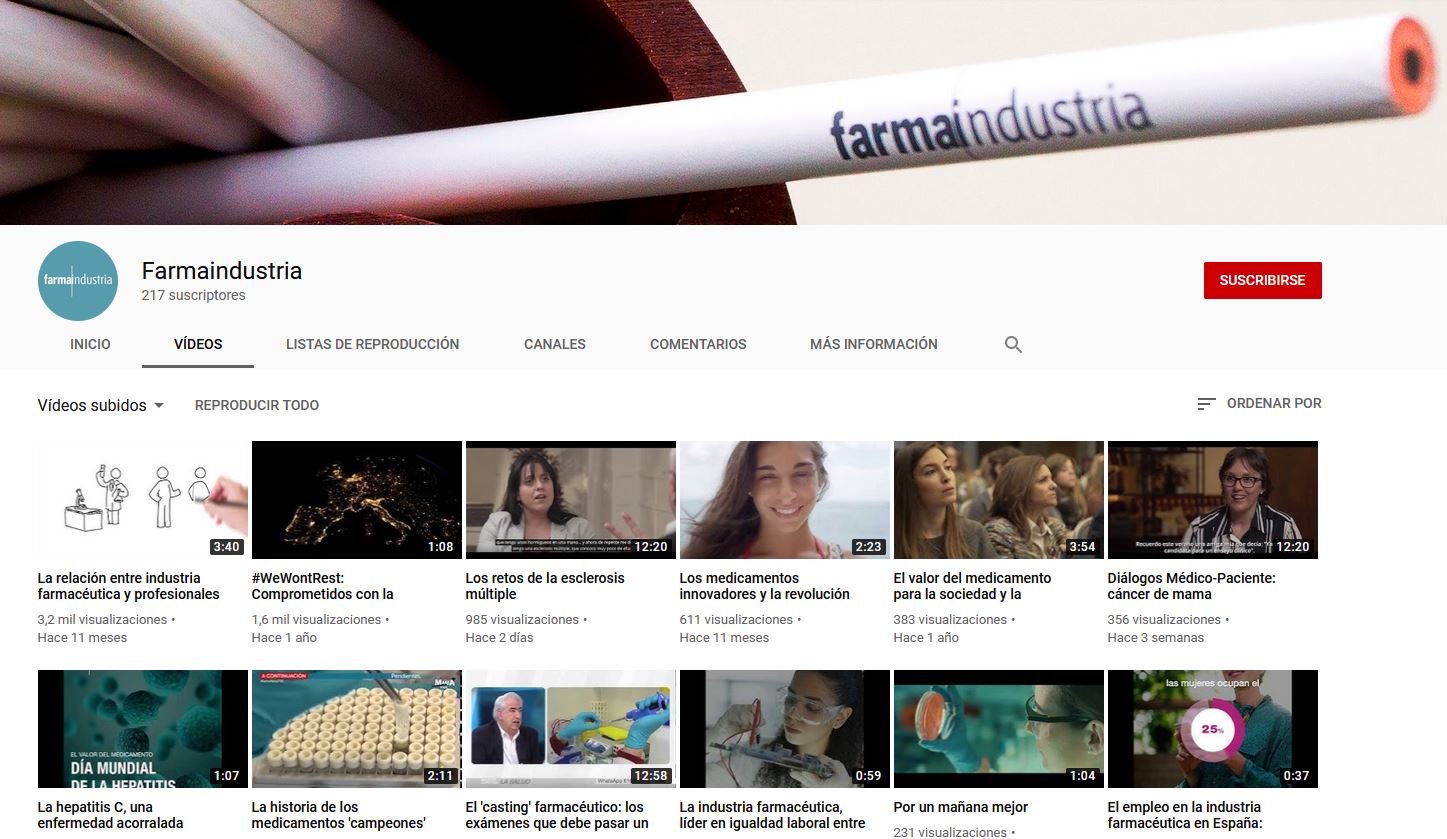Open the esclerosis múltiple video thumbnail
Screen dimensions: 1447x839
pyautogui.click(x=571, y=500)
